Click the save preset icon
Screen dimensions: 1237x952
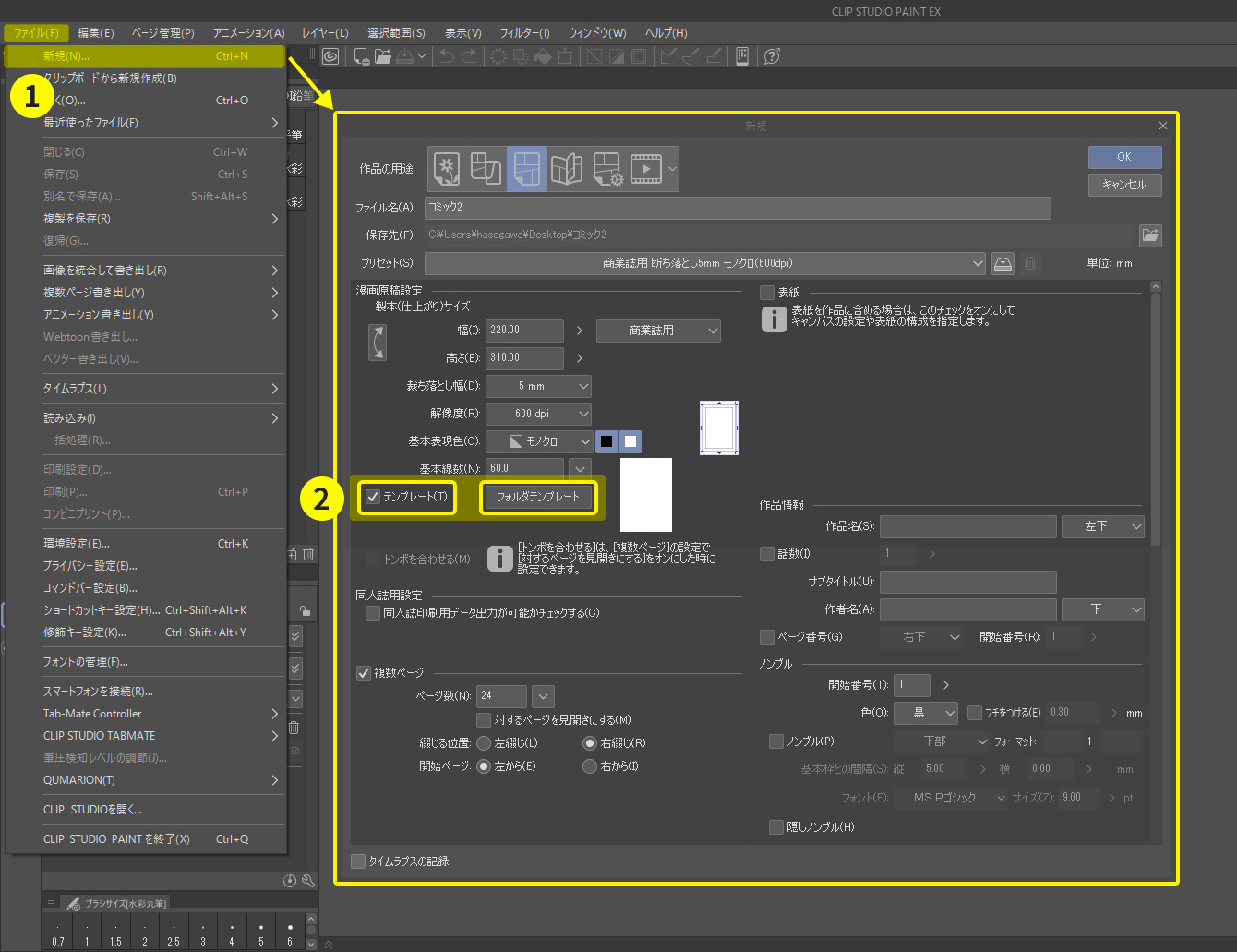click(x=1003, y=263)
